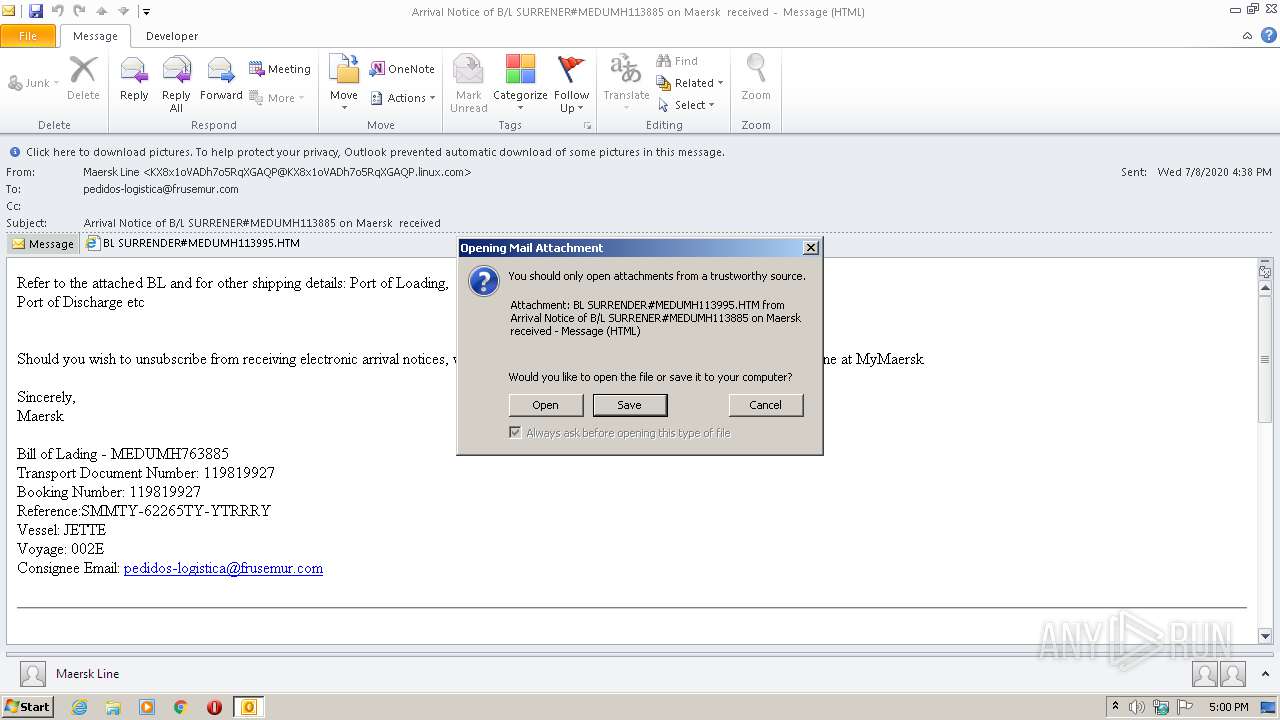This screenshot has width=1280, height=720.
Task: Click the Find tool in Editing
Action: click(x=677, y=61)
